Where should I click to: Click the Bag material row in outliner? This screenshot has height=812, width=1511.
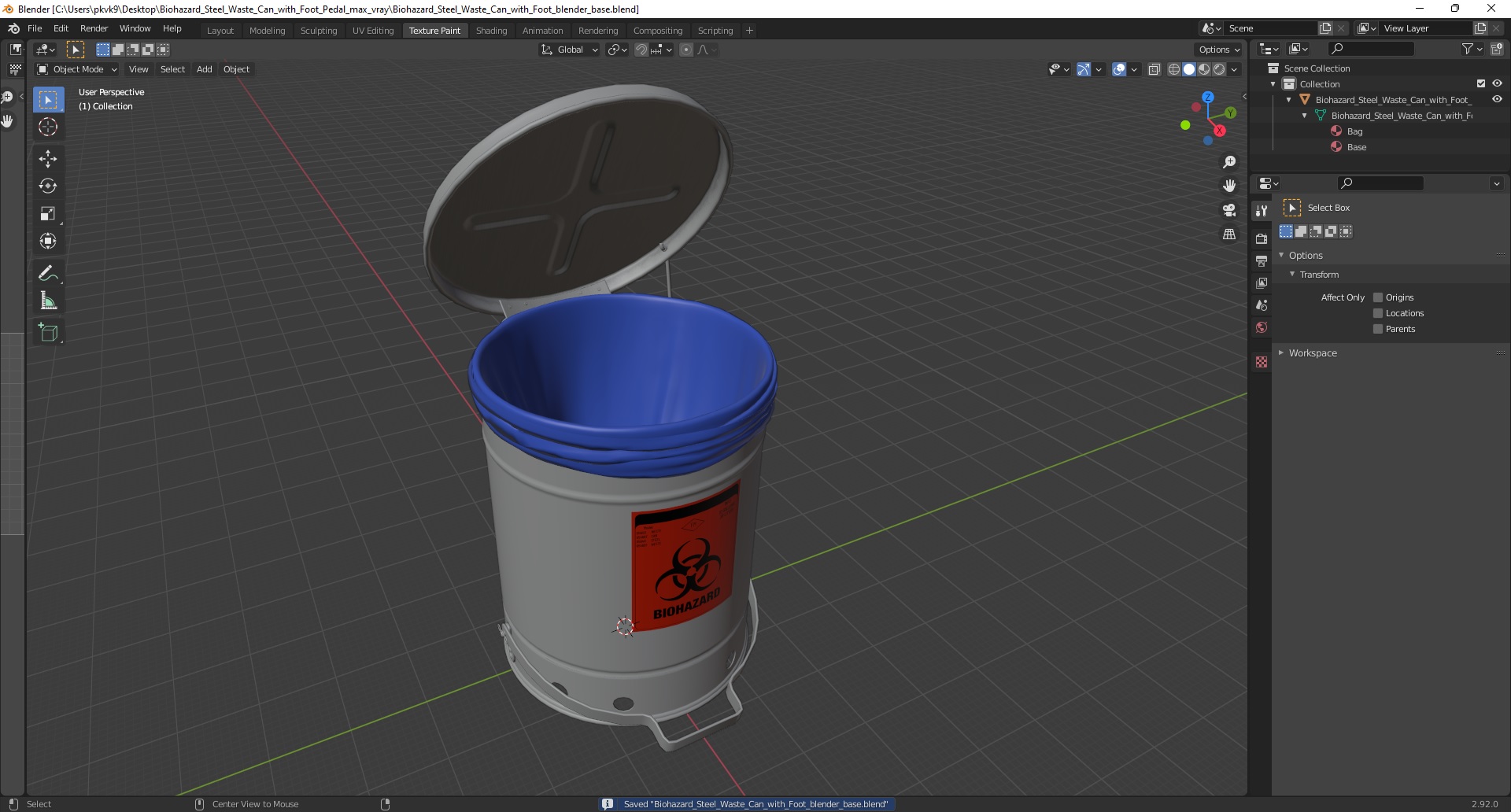(1354, 131)
